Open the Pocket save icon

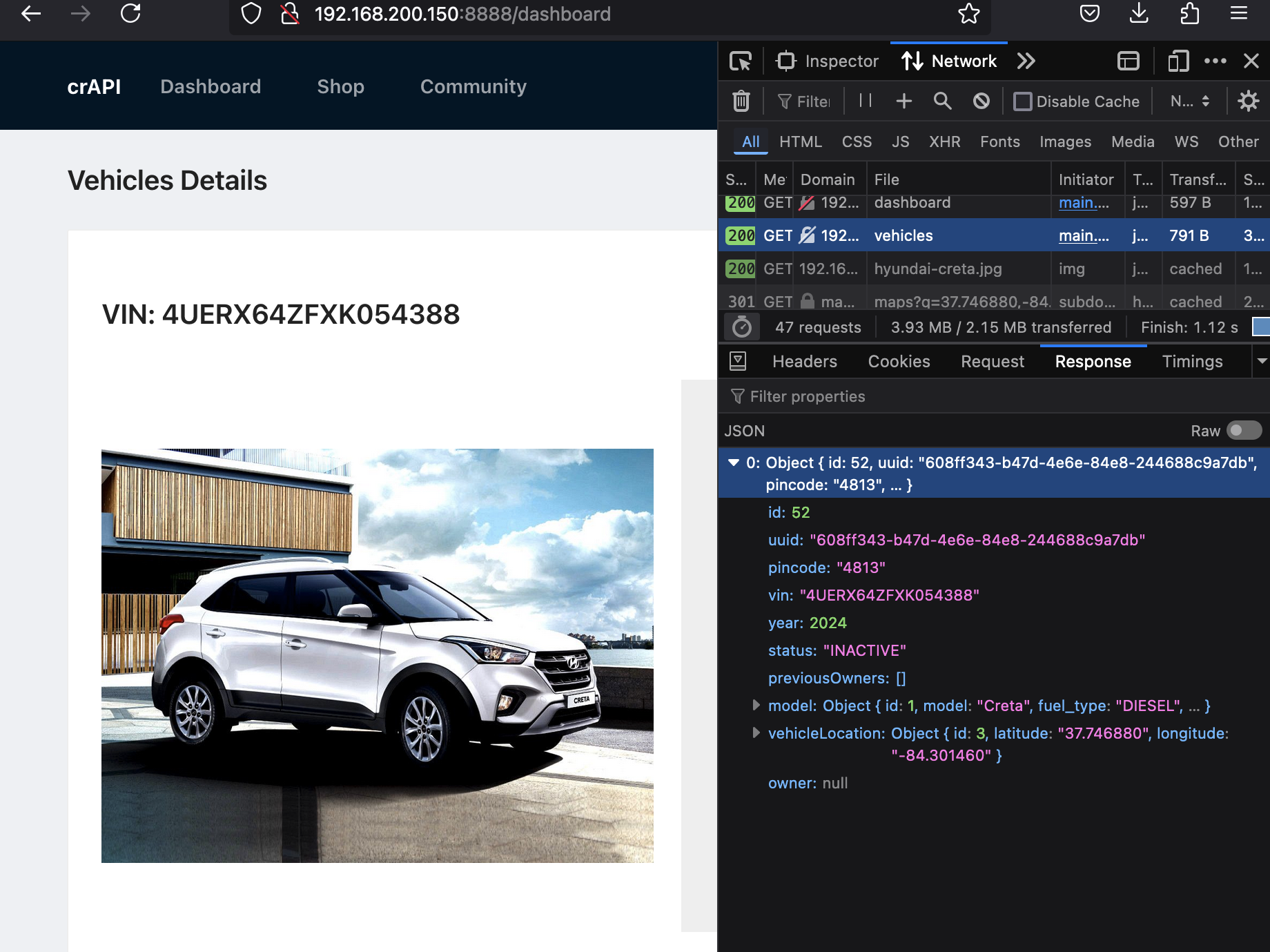click(1090, 14)
